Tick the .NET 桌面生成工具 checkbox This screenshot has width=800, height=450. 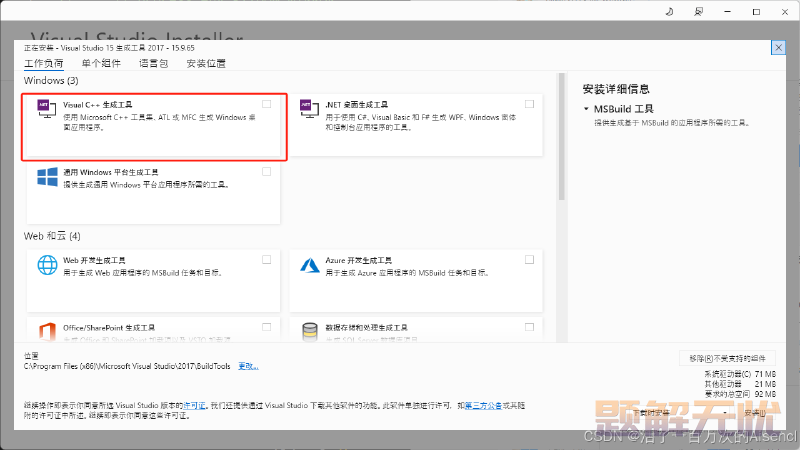click(x=530, y=104)
